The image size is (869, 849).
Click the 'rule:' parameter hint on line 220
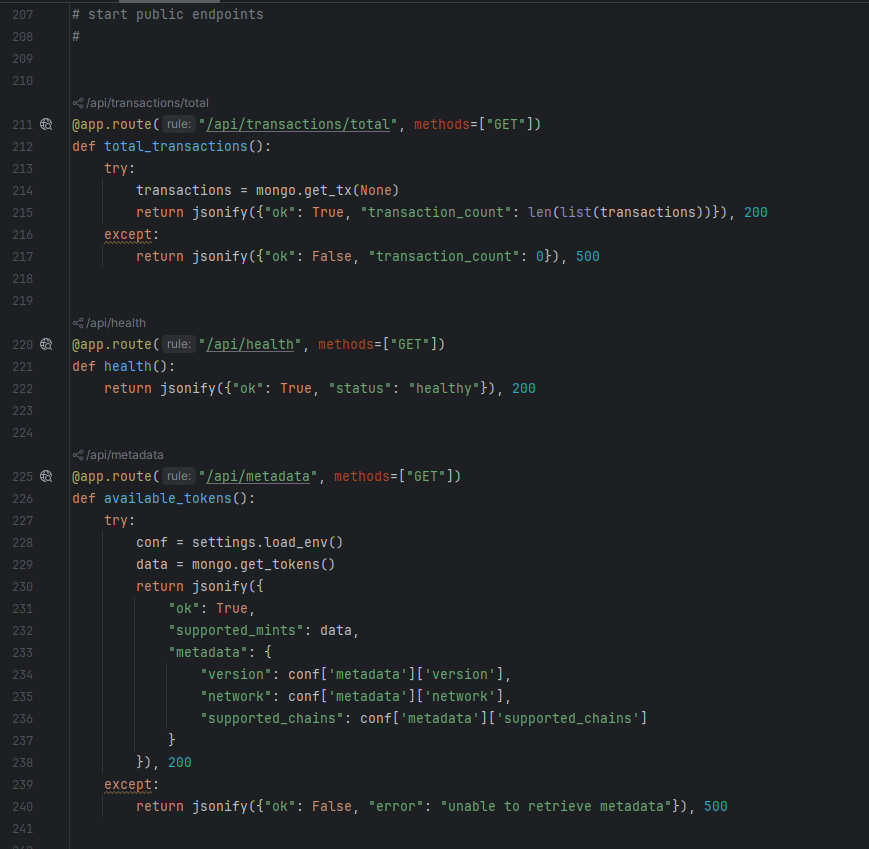(178, 344)
